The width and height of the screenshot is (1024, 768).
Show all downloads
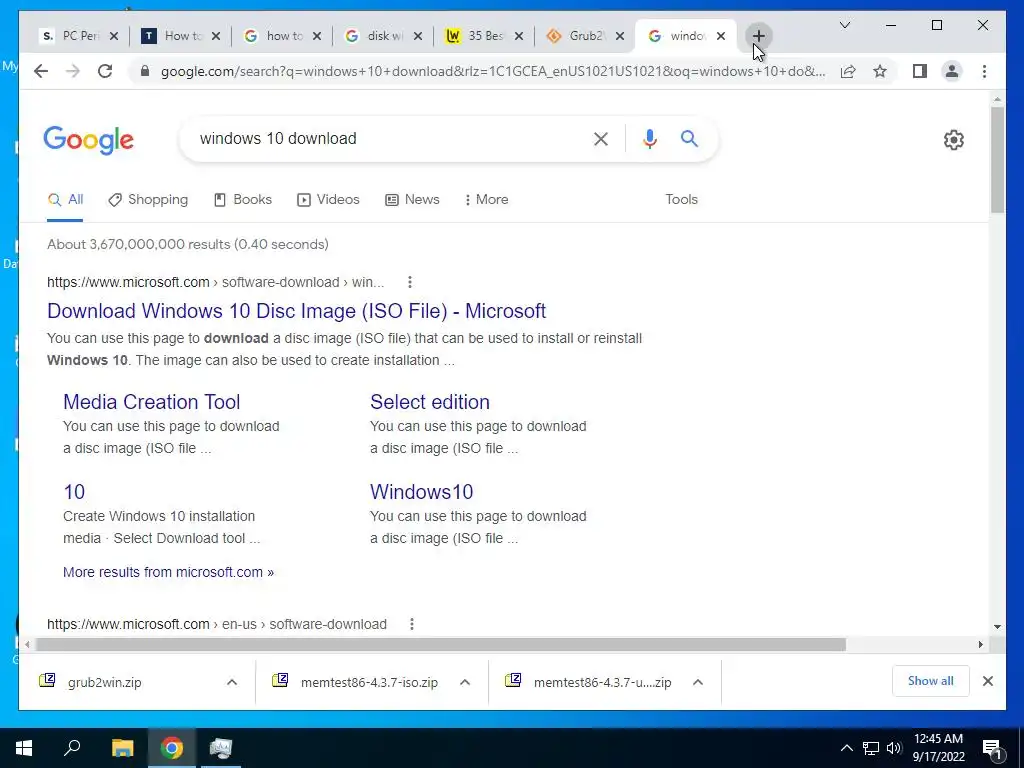coord(930,681)
